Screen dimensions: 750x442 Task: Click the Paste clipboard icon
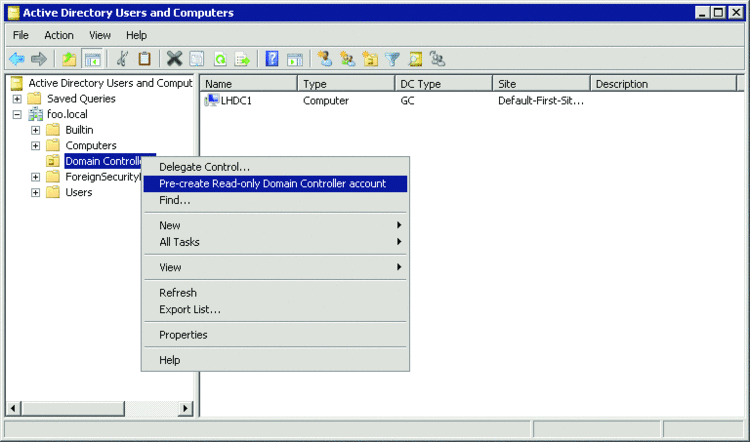[x=144, y=59]
